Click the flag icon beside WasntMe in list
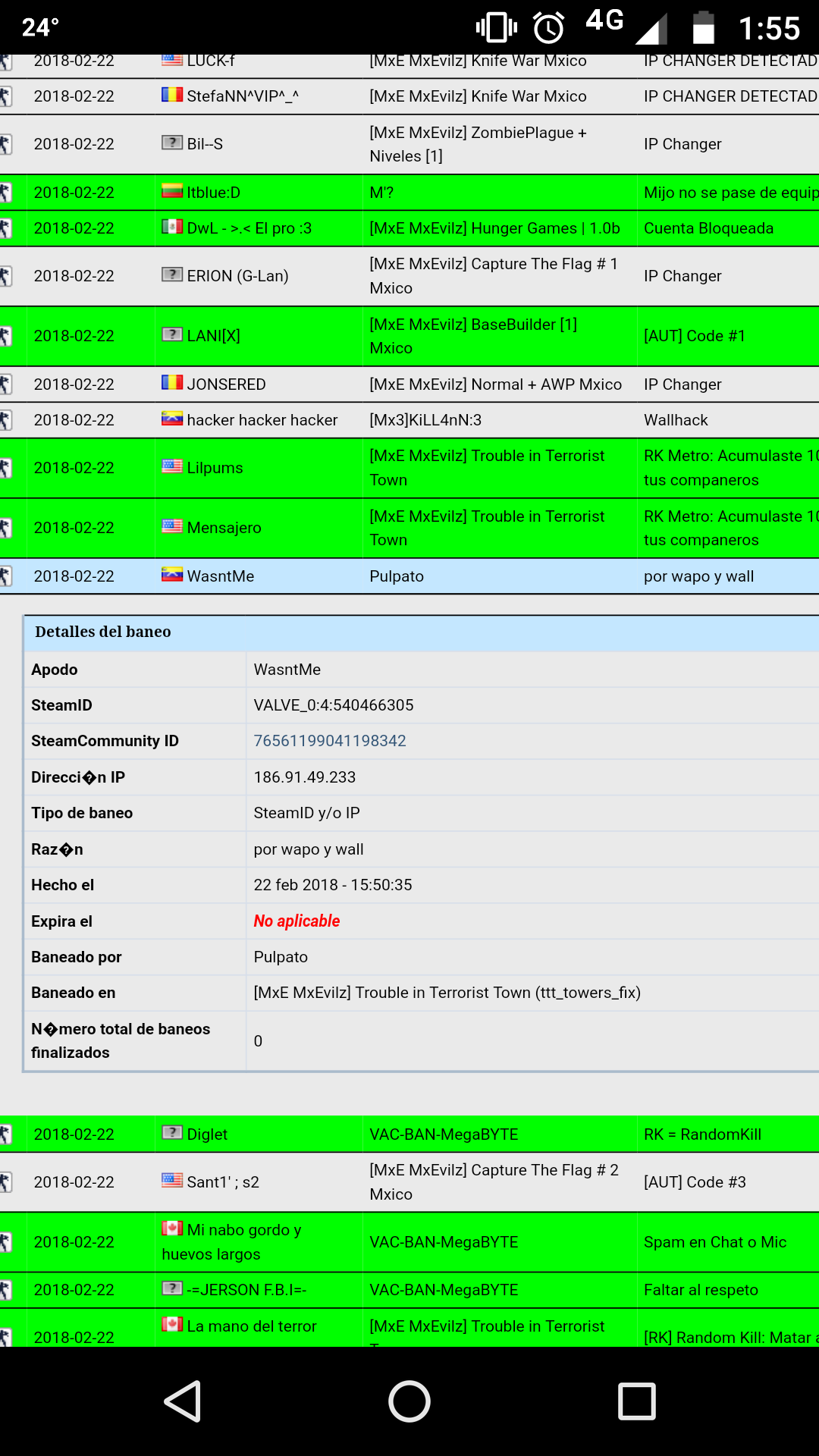819x1456 pixels. tap(172, 575)
